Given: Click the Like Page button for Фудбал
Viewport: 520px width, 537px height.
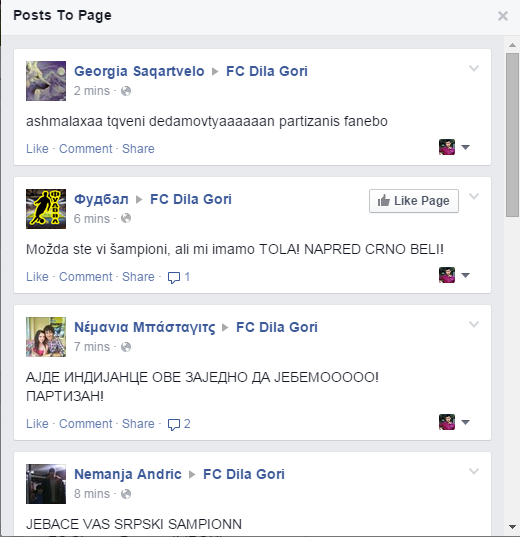Looking at the screenshot, I should pyautogui.click(x=414, y=201).
